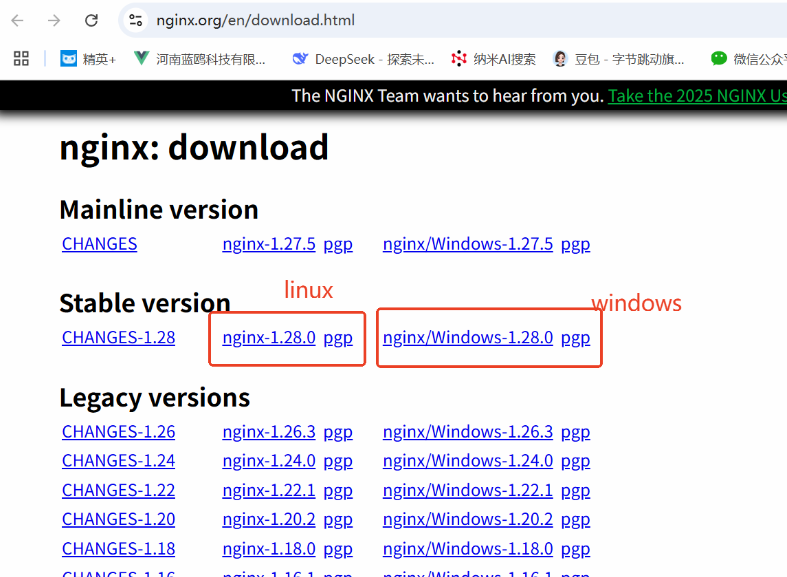Open the CHANGES-1.20 link
787x577 pixels.
point(118,519)
